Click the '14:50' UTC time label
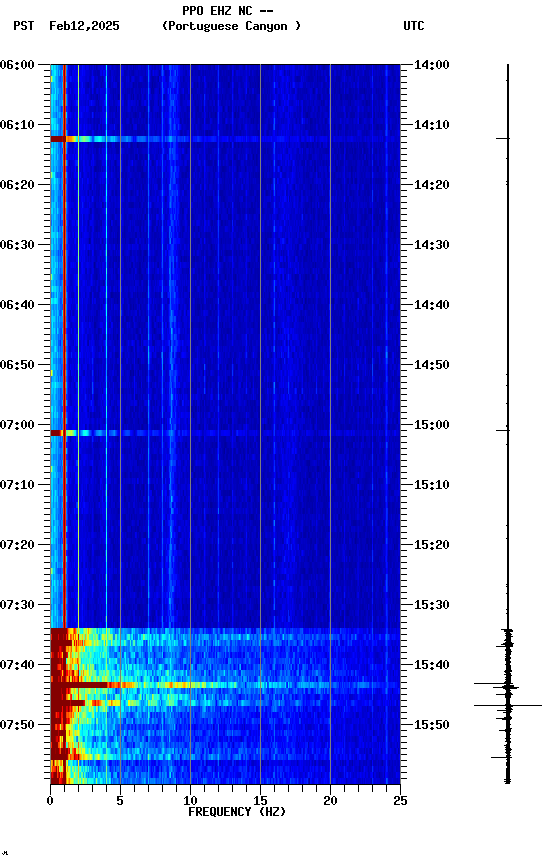Screen dimensions: 552x864 click(432, 365)
